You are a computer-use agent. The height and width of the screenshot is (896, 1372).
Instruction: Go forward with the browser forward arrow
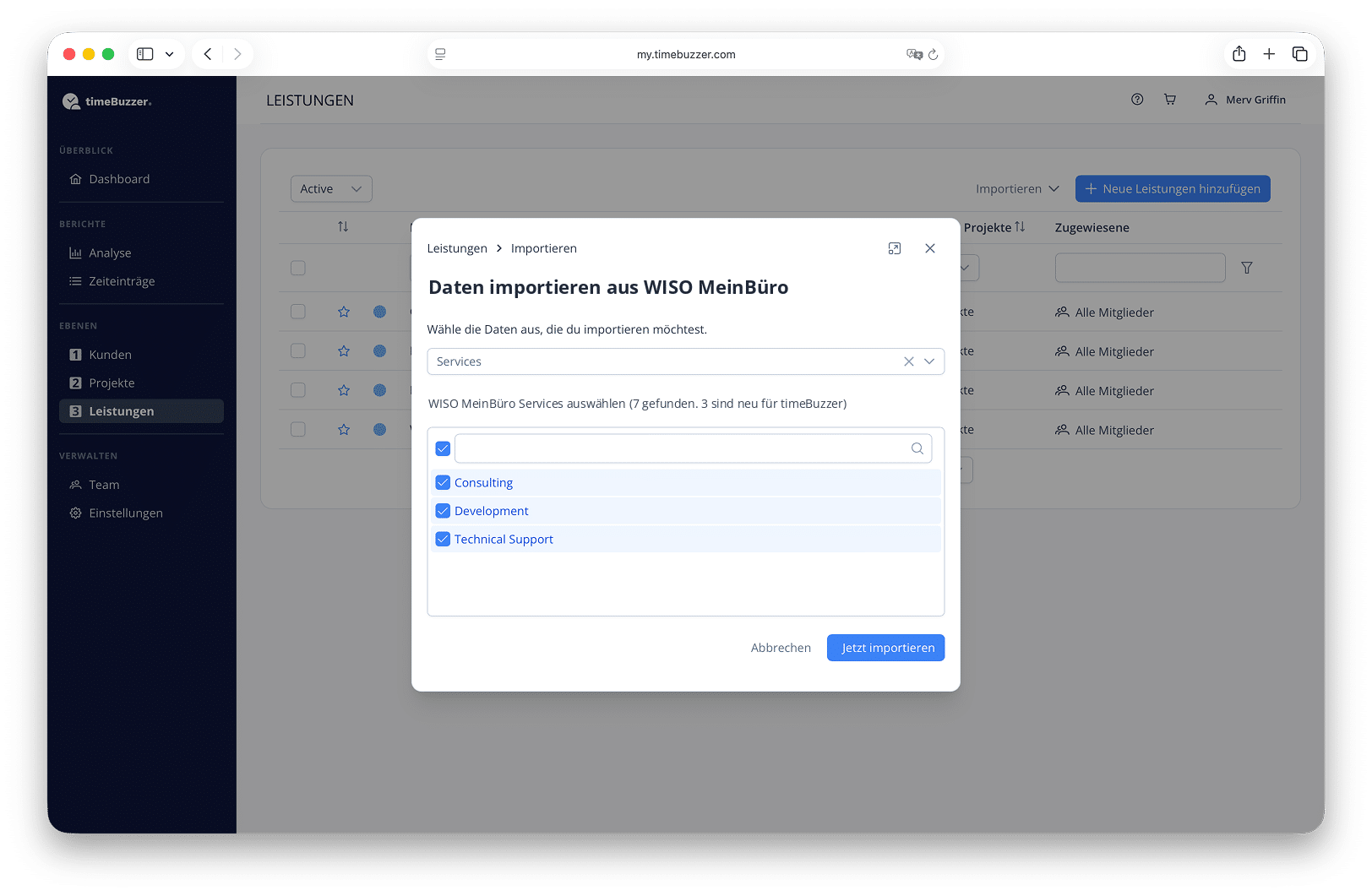coord(237,54)
